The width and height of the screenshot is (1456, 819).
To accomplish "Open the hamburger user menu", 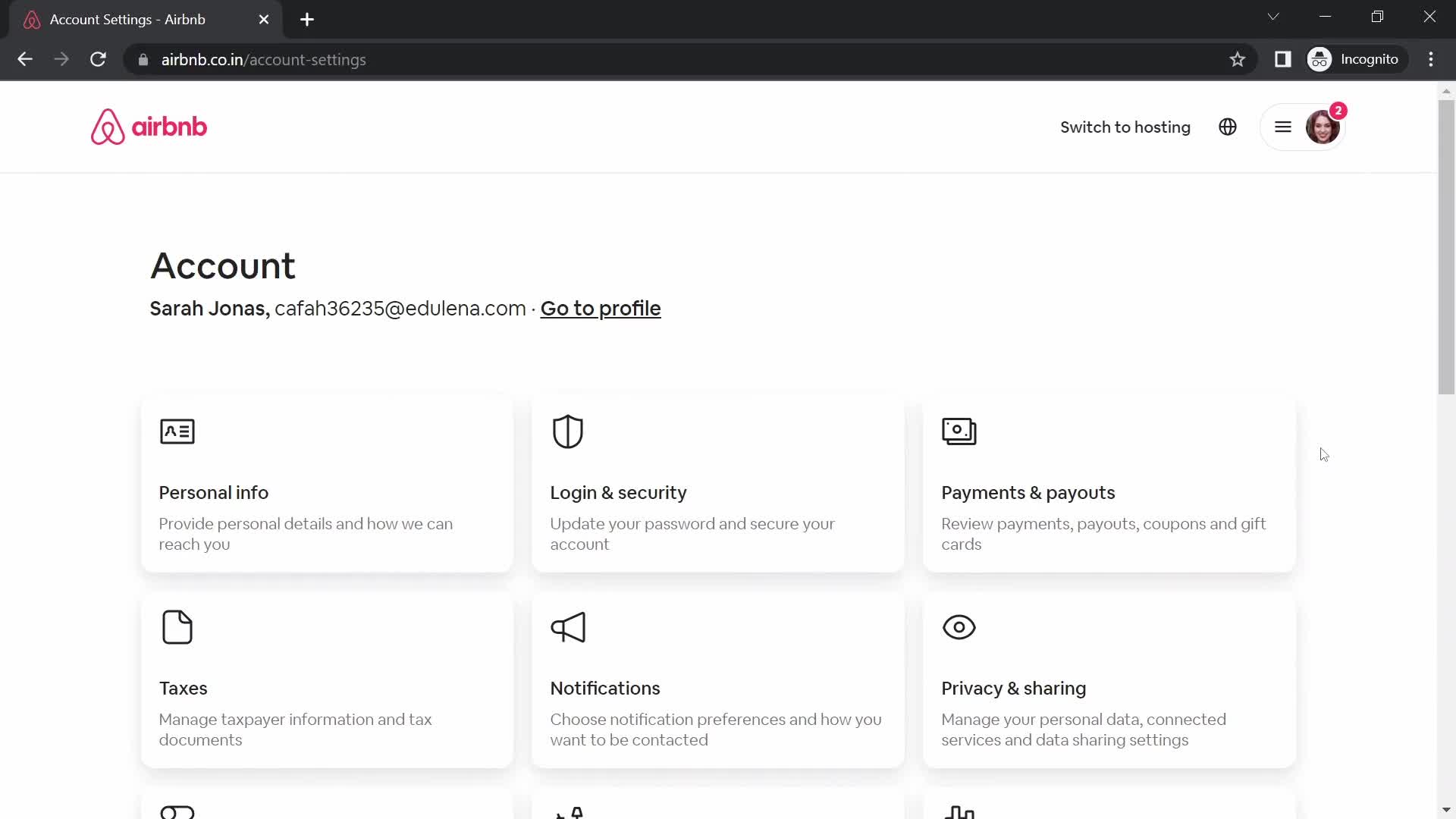I will coord(1283,127).
